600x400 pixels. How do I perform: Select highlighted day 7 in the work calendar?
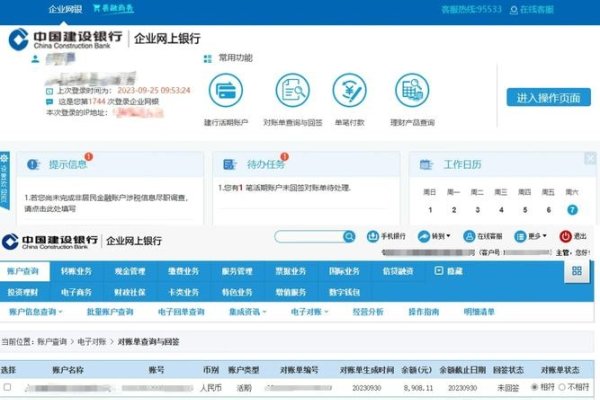click(572, 210)
